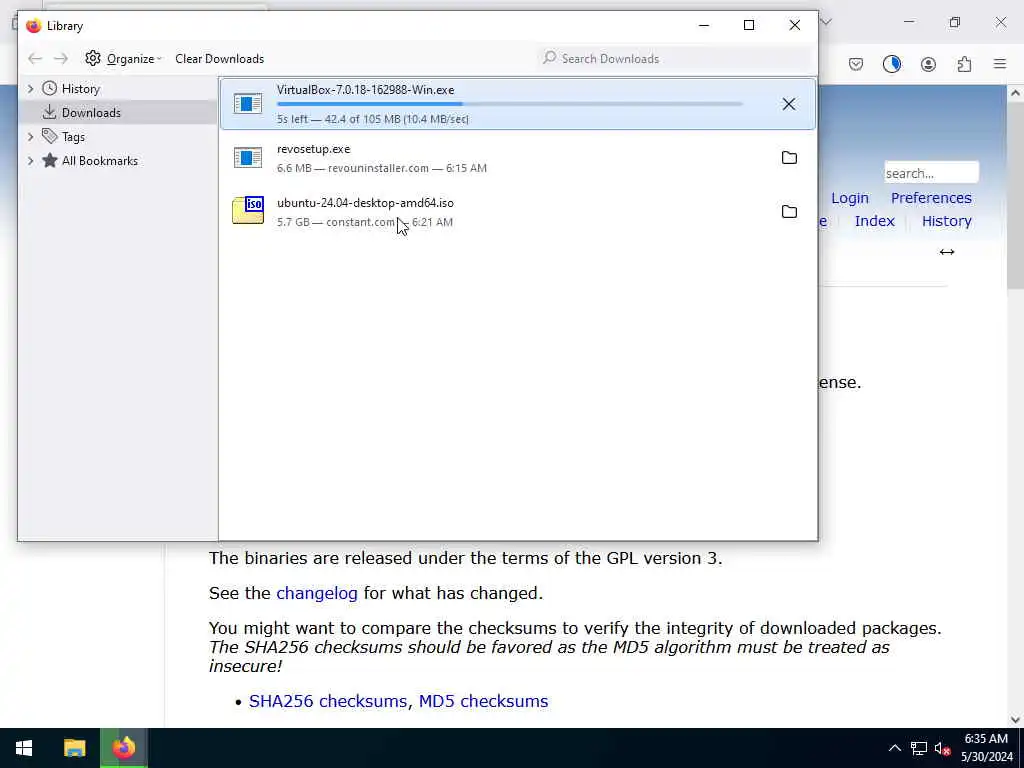Screen dimensions: 1024x768
Task: Click webpage scrollbar up arrow
Action: coord(1015,93)
